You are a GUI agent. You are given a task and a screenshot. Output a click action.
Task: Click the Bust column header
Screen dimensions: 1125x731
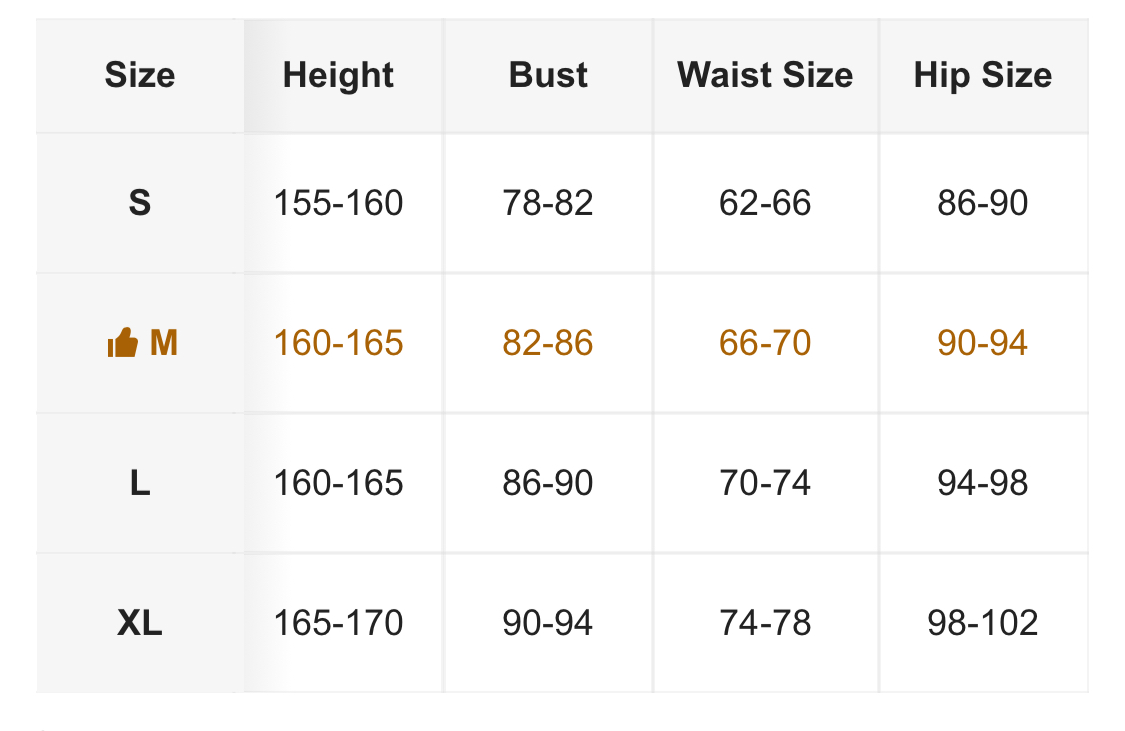(548, 75)
